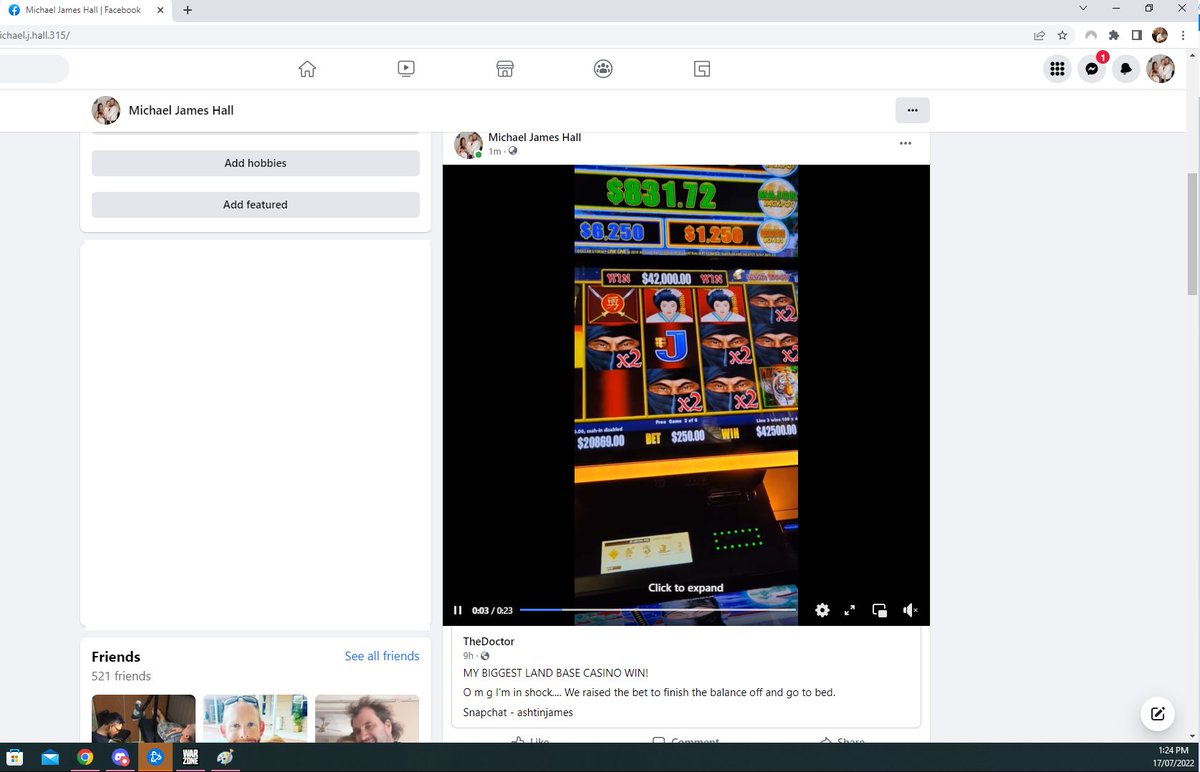Open the Facebook Marketplace icon
This screenshot has width=1200, height=772.
[505, 69]
